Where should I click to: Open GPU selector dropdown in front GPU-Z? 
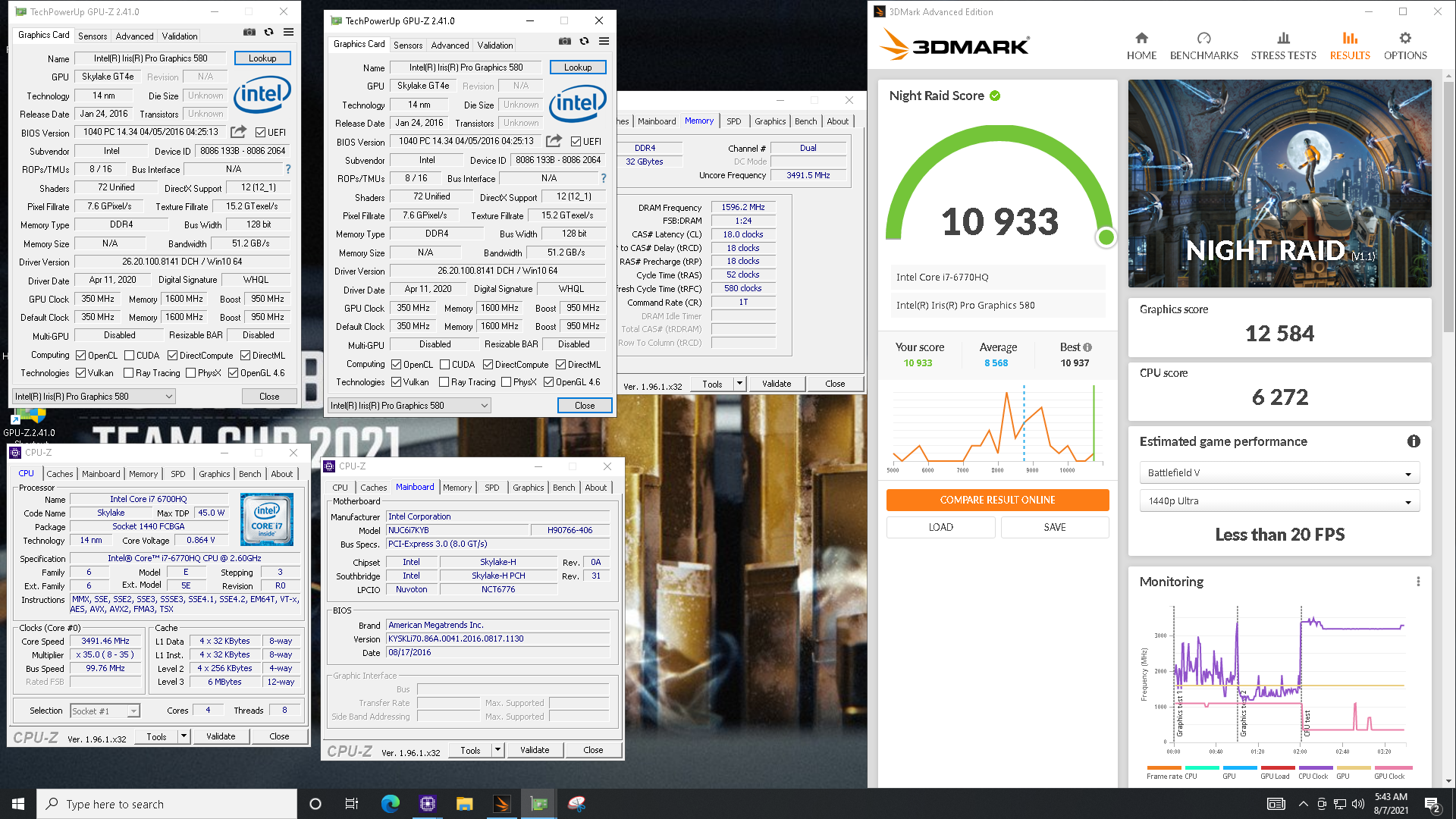click(x=409, y=406)
